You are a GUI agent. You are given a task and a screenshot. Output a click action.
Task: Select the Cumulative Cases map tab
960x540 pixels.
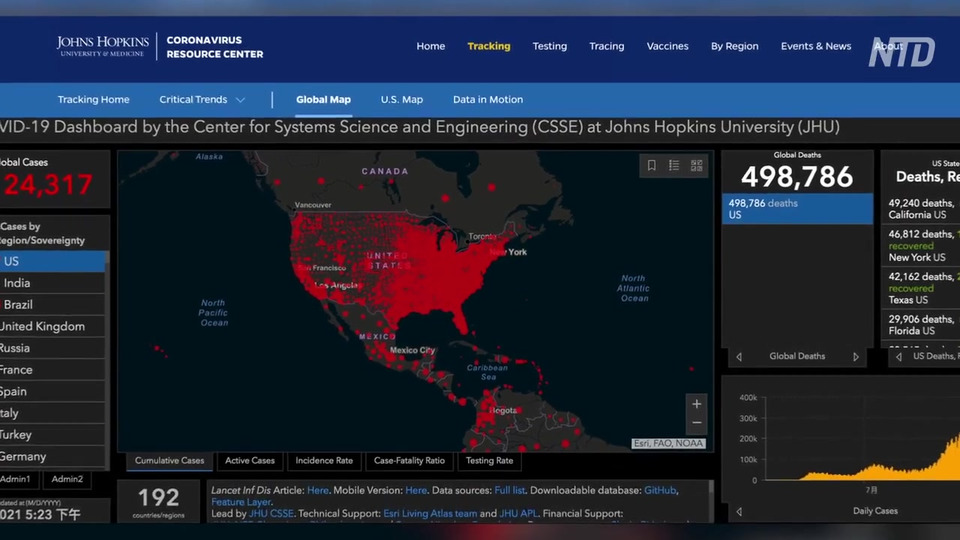tap(170, 461)
